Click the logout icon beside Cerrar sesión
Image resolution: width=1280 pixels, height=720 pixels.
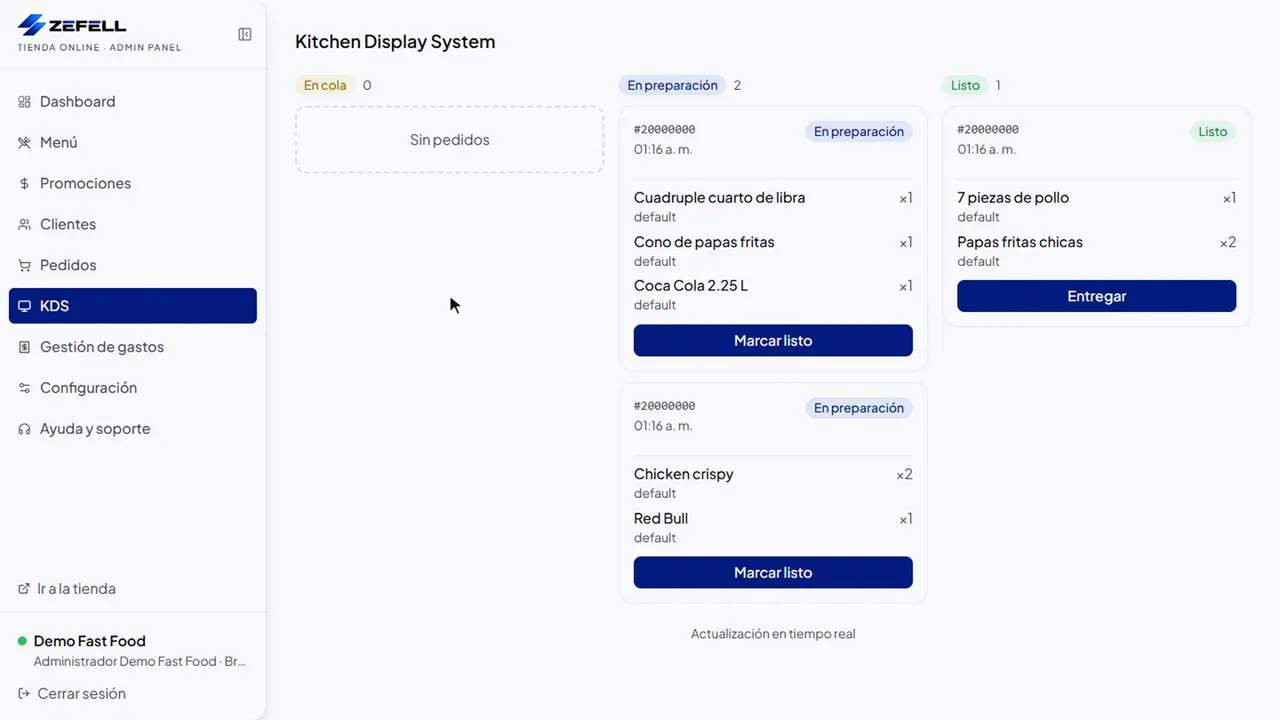24,694
